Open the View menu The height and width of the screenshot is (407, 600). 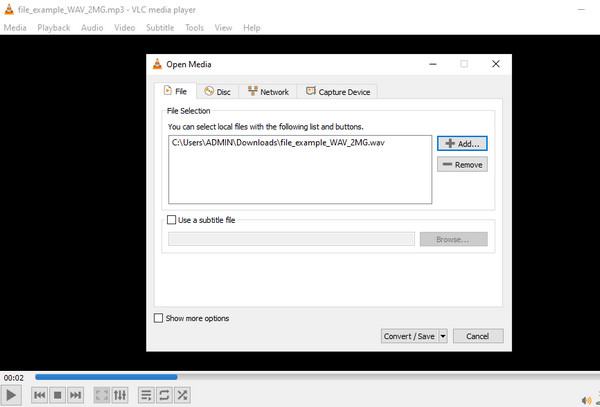pyautogui.click(x=223, y=28)
